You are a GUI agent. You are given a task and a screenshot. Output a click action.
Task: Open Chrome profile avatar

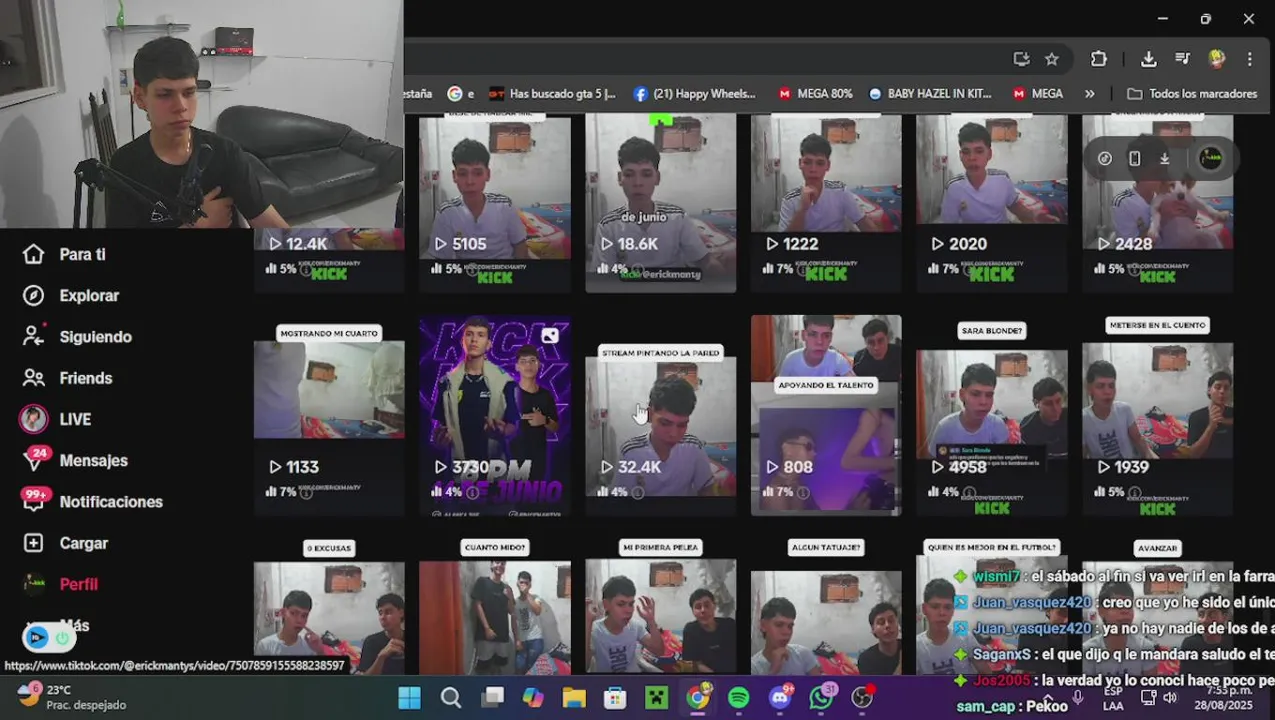click(1217, 59)
